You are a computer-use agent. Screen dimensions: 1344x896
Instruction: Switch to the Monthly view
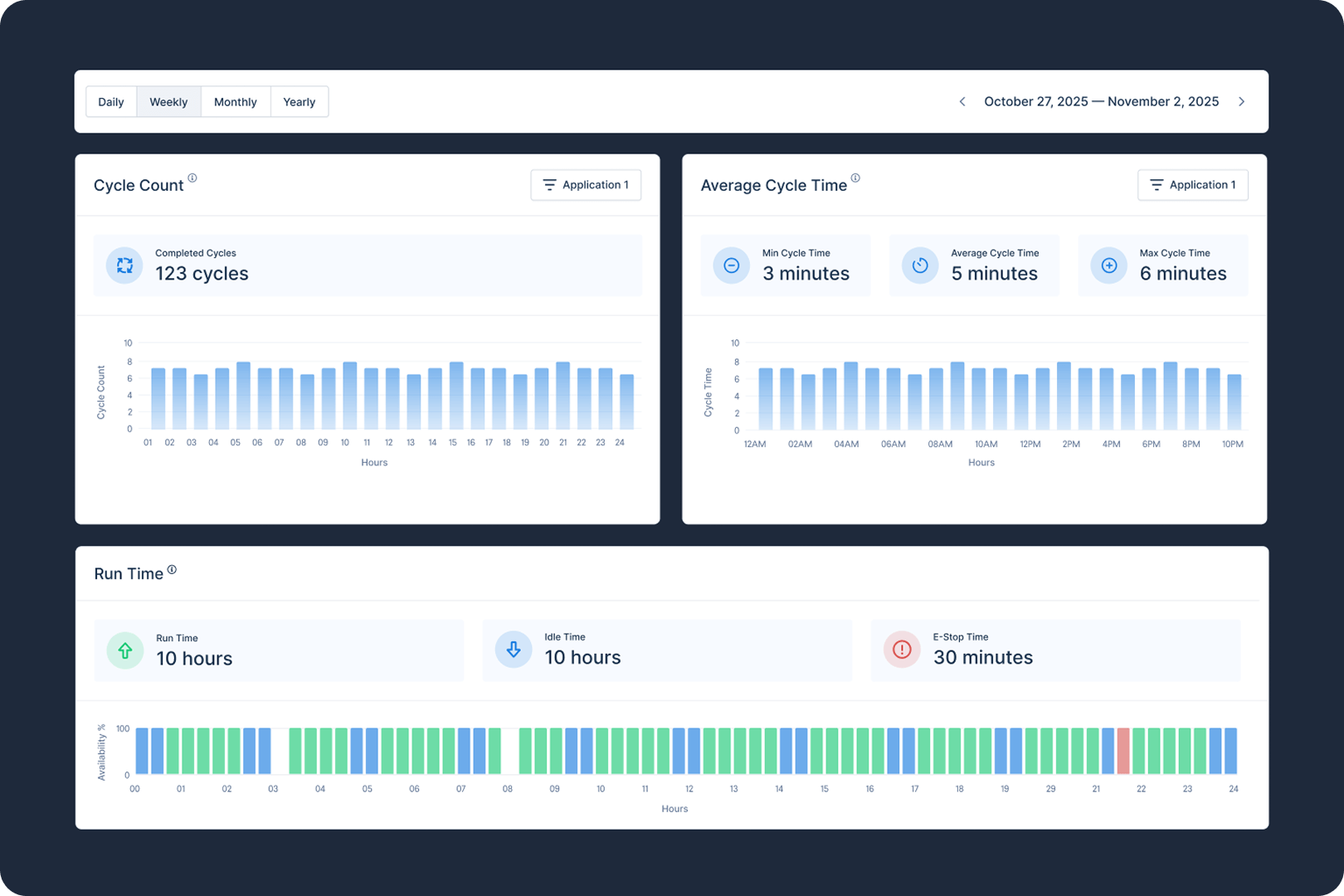236,102
